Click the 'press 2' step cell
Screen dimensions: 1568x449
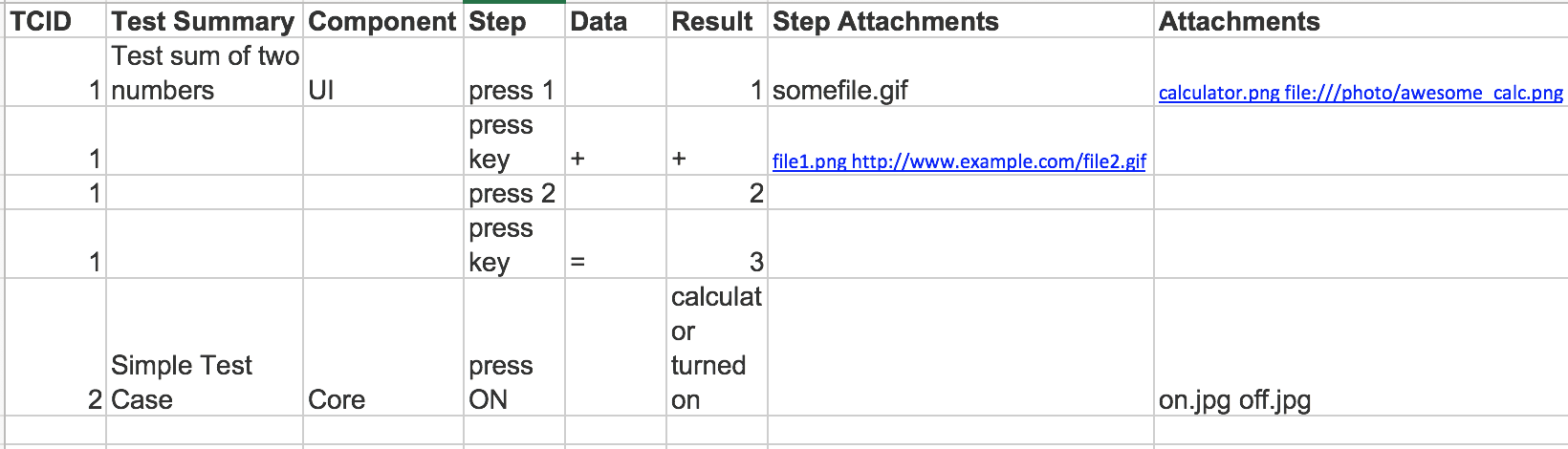tap(514, 193)
